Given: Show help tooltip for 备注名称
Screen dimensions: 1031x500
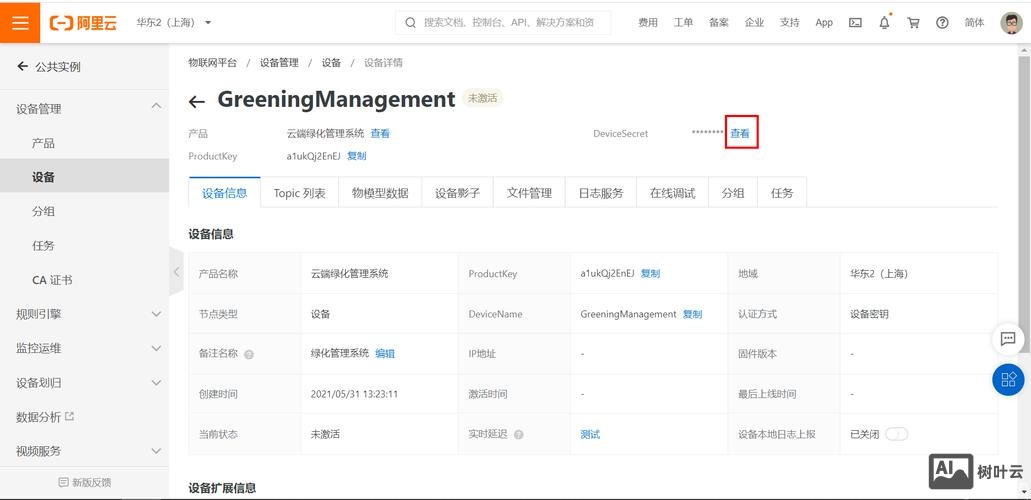Looking at the screenshot, I should pos(249,355).
